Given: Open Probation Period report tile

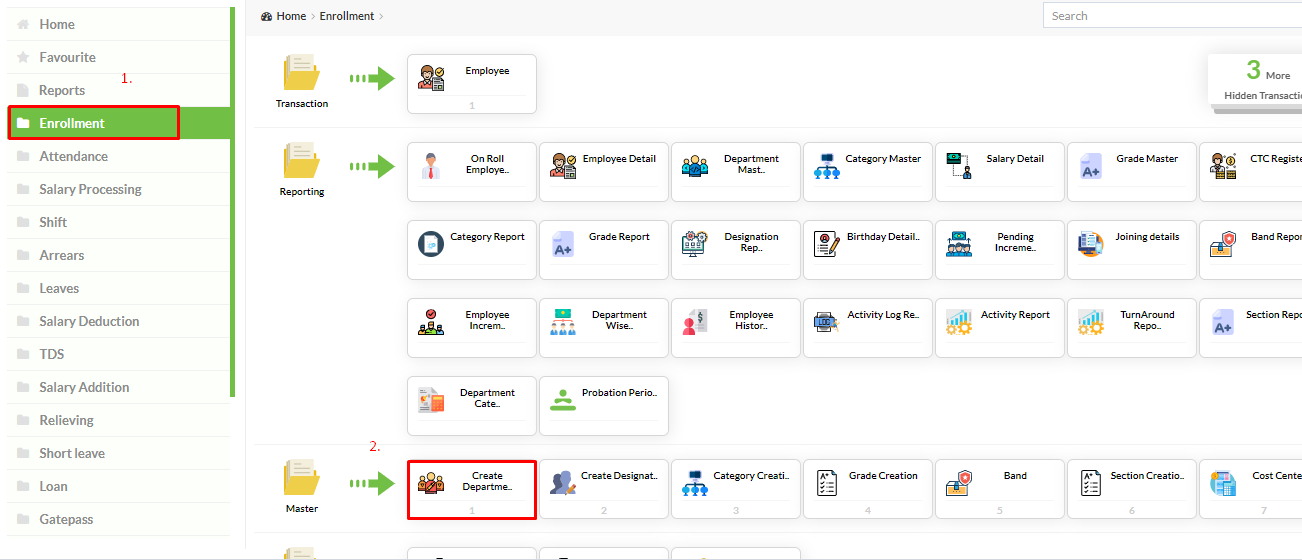Looking at the screenshot, I should tap(604, 406).
